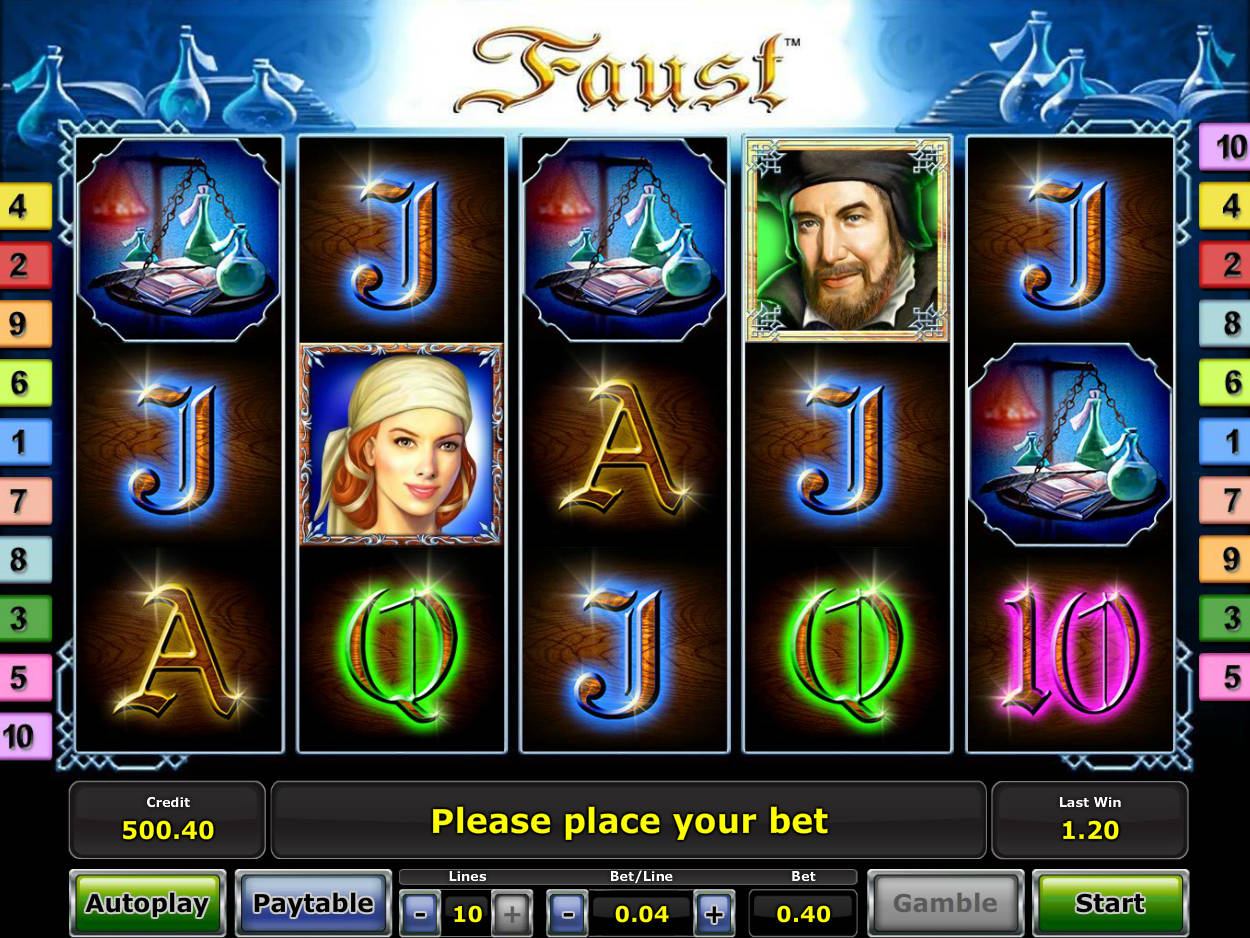Spin the reels with Start button
This screenshot has width=1250, height=938.
point(1110,904)
